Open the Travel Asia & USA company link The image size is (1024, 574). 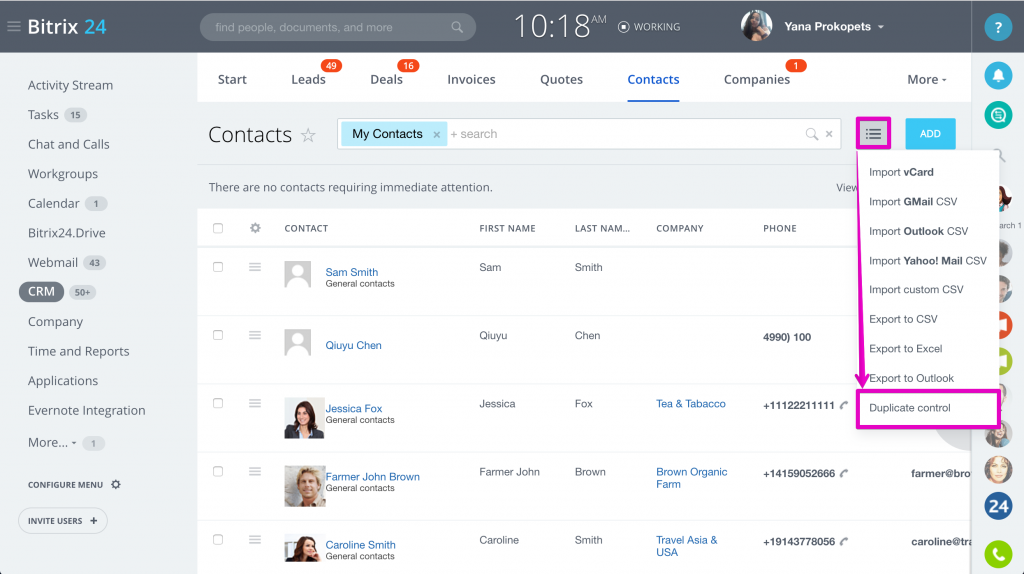[686, 546]
